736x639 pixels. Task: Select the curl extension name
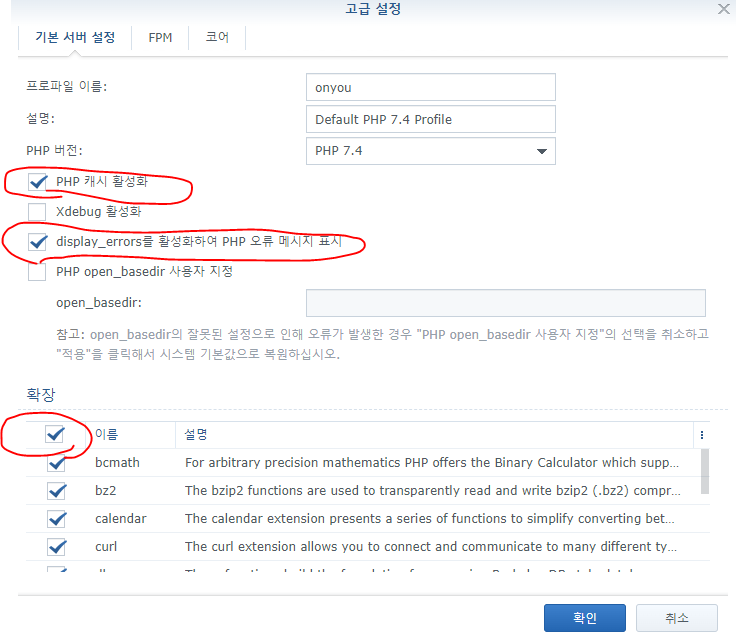[x=106, y=547]
